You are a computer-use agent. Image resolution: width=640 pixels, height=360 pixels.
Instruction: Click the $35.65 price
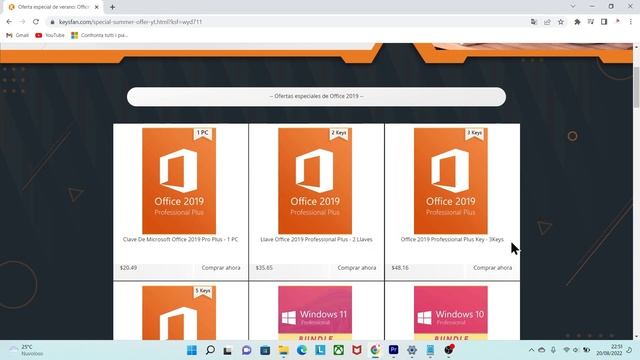264,268
